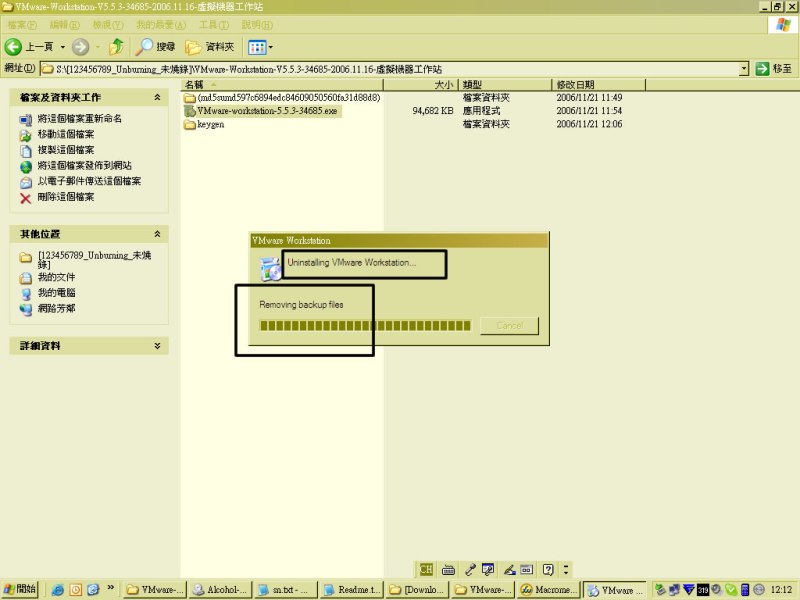Open the 說明(H) menu
The image size is (800, 600).
point(257,24)
